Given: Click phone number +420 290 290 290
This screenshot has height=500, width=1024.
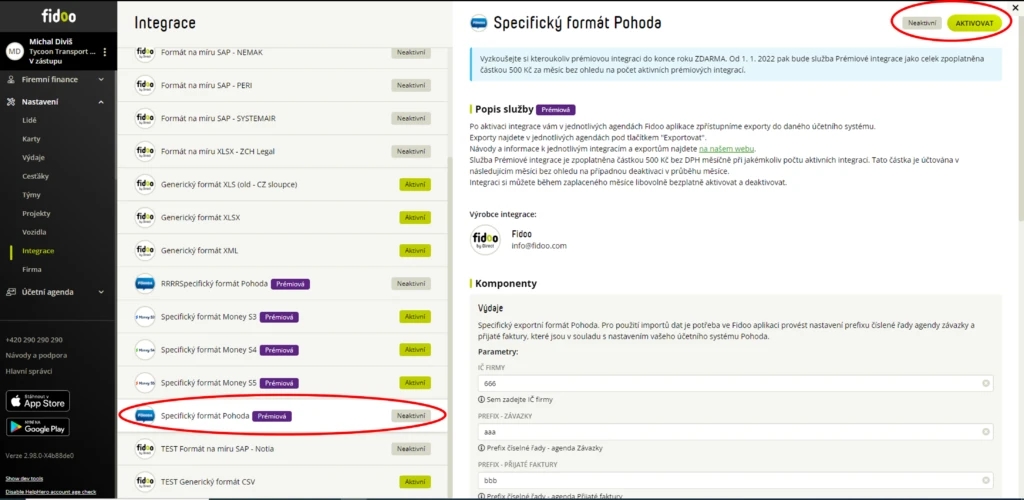Looking at the screenshot, I should [x=34, y=339].
